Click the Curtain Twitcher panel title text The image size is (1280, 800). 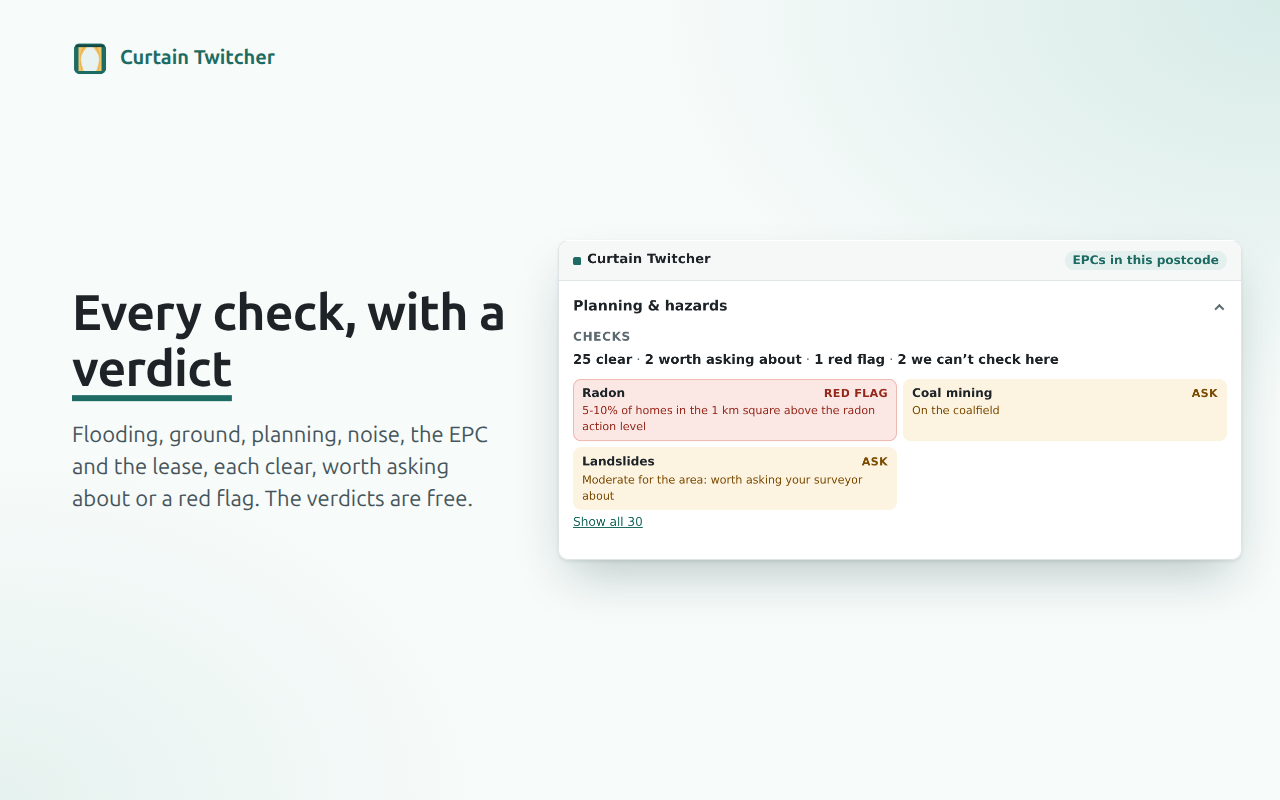648,259
